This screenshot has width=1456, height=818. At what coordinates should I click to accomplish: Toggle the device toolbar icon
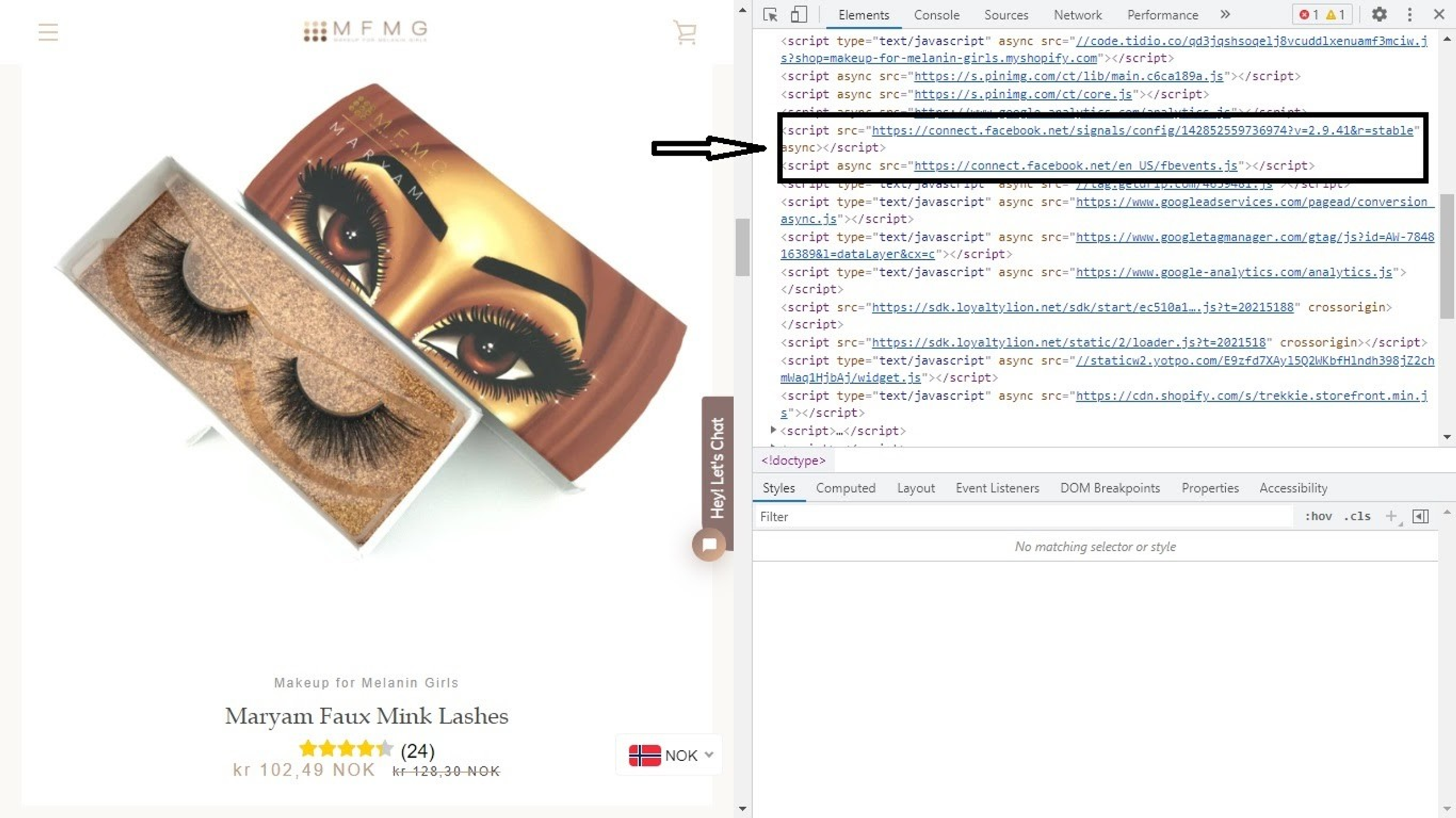(799, 15)
